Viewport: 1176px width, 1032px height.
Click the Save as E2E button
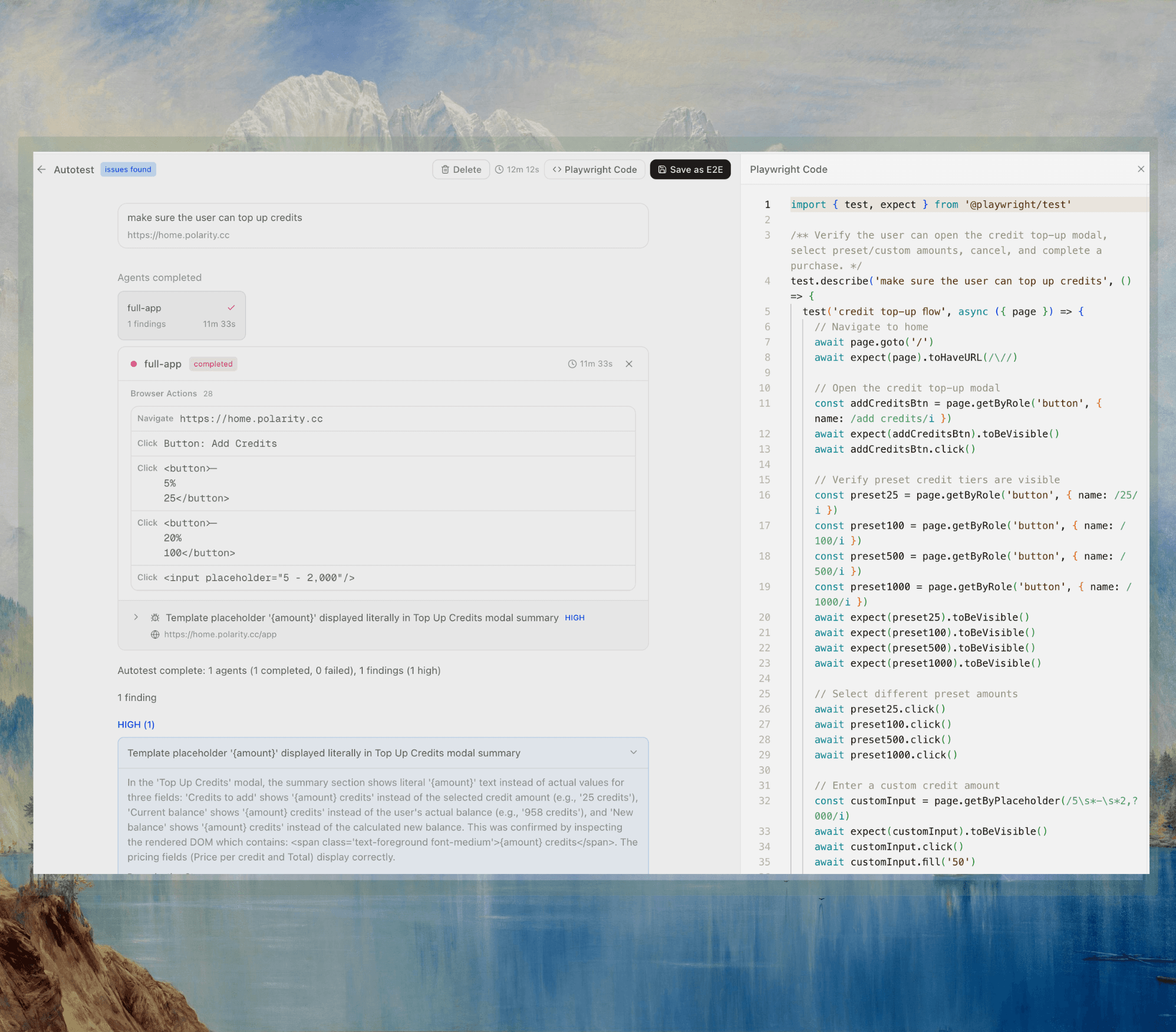[690, 169]
